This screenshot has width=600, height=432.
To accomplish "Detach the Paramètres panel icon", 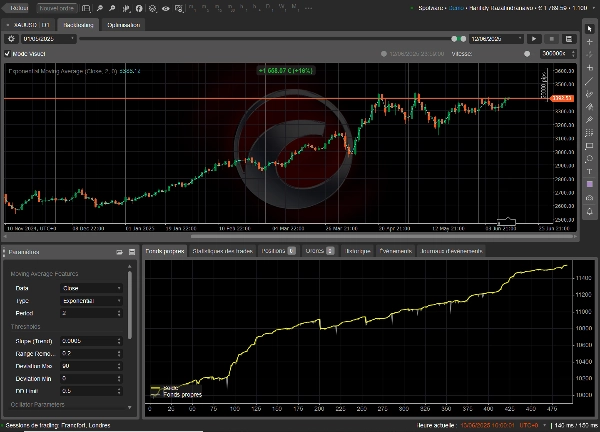I will [x=120, y=252].
